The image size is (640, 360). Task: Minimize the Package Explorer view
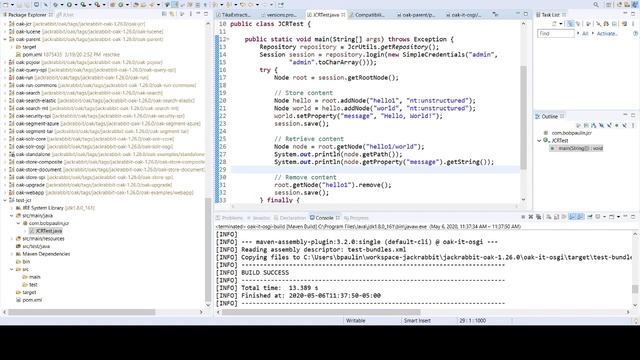pyautogui.click(x=198, y=13)
